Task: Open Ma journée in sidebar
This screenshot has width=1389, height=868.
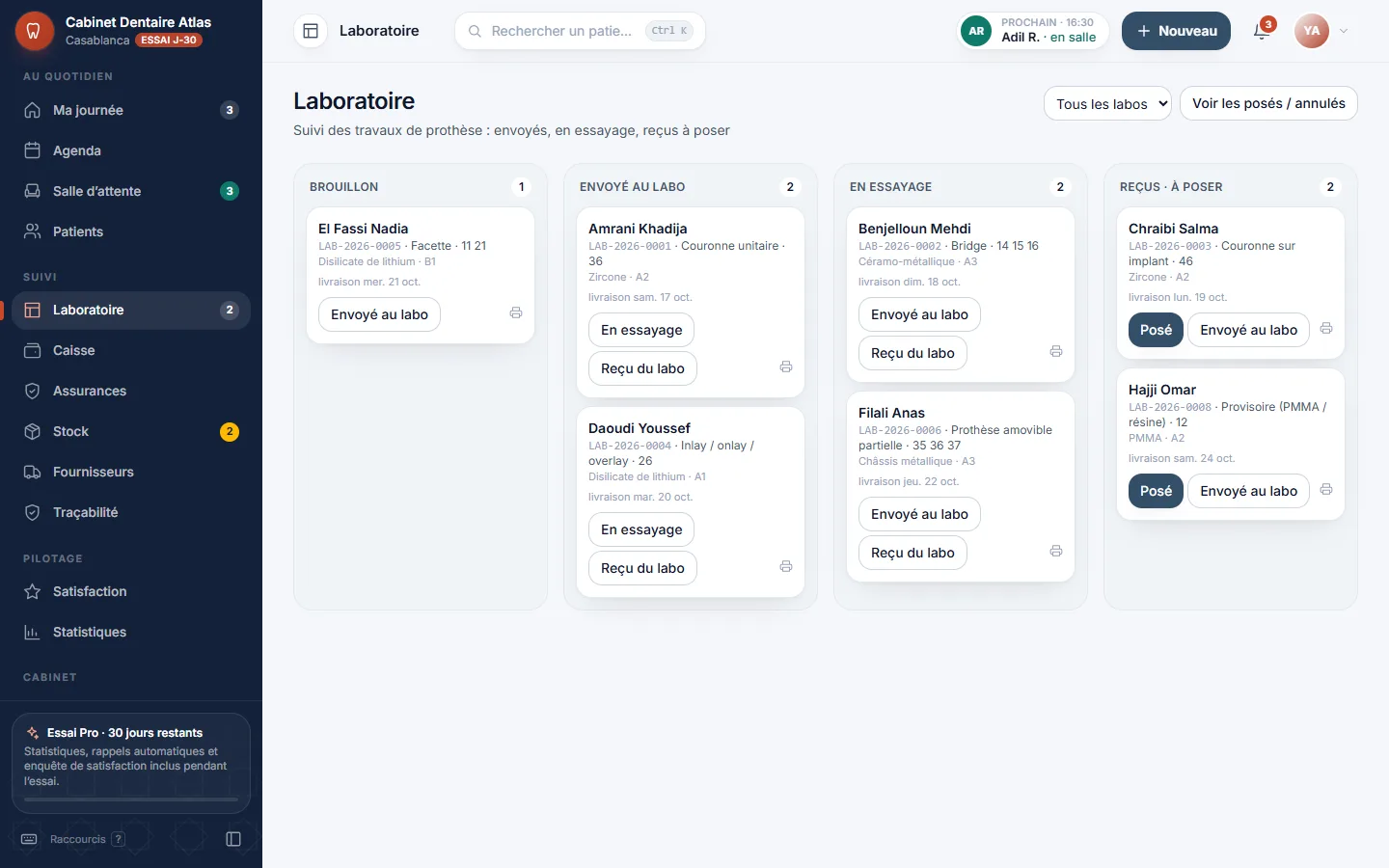Action: (x=131, y=110)
